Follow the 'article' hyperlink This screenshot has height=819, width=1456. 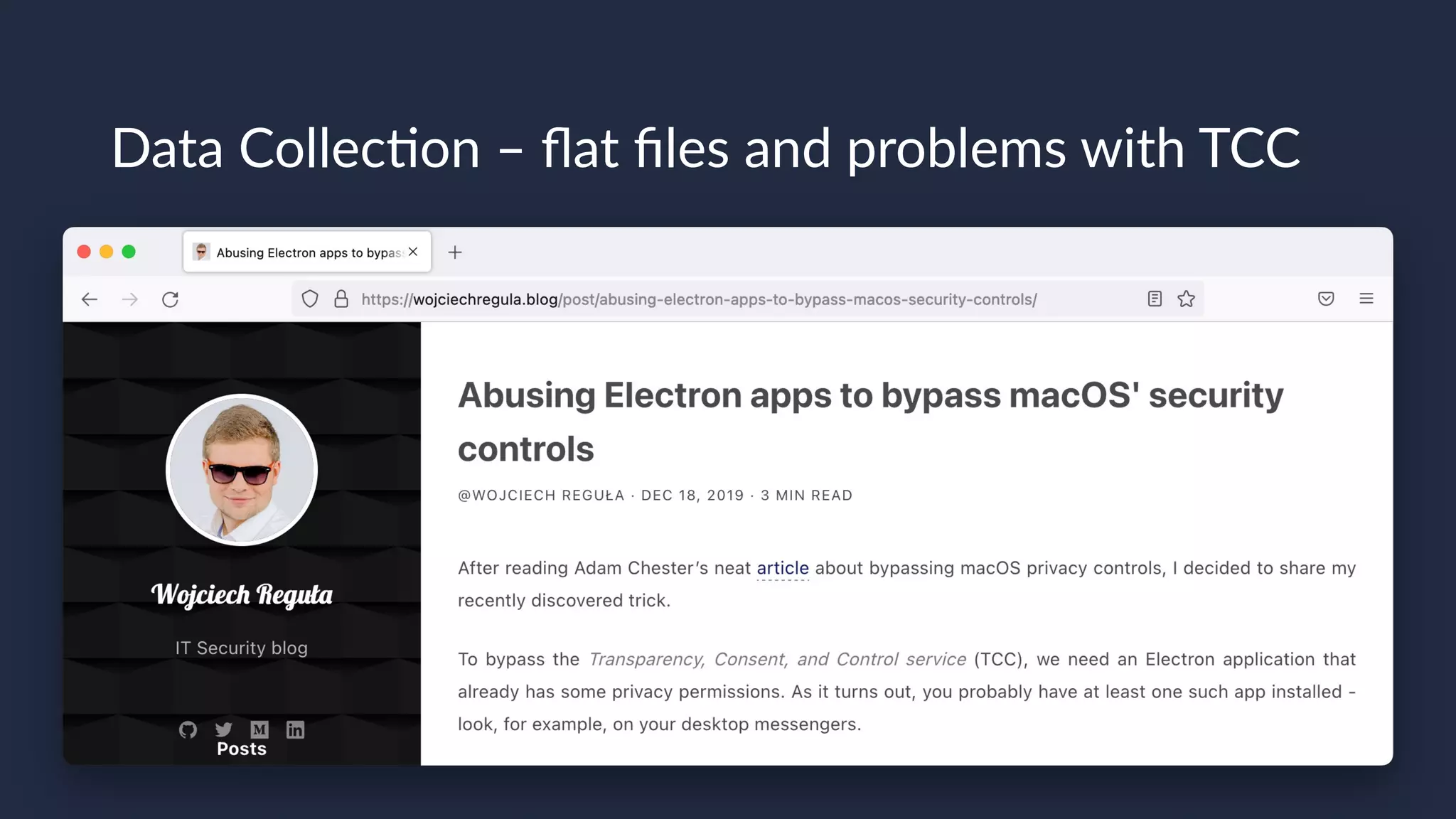pyautogui.click(x=783, y=568)
